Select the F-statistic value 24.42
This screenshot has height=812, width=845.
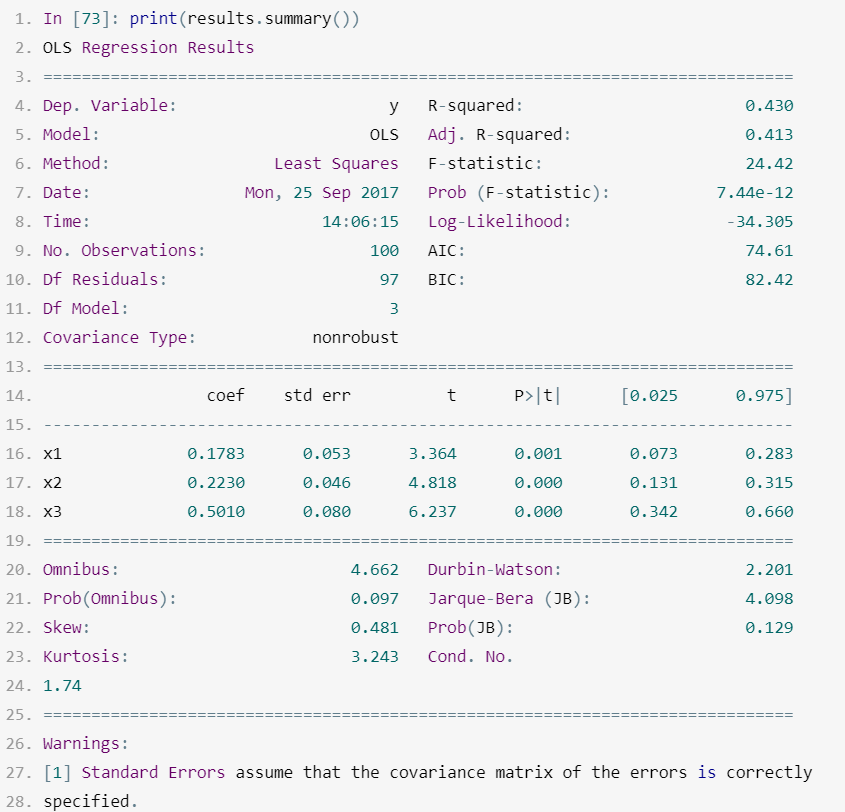click(769, 164)
